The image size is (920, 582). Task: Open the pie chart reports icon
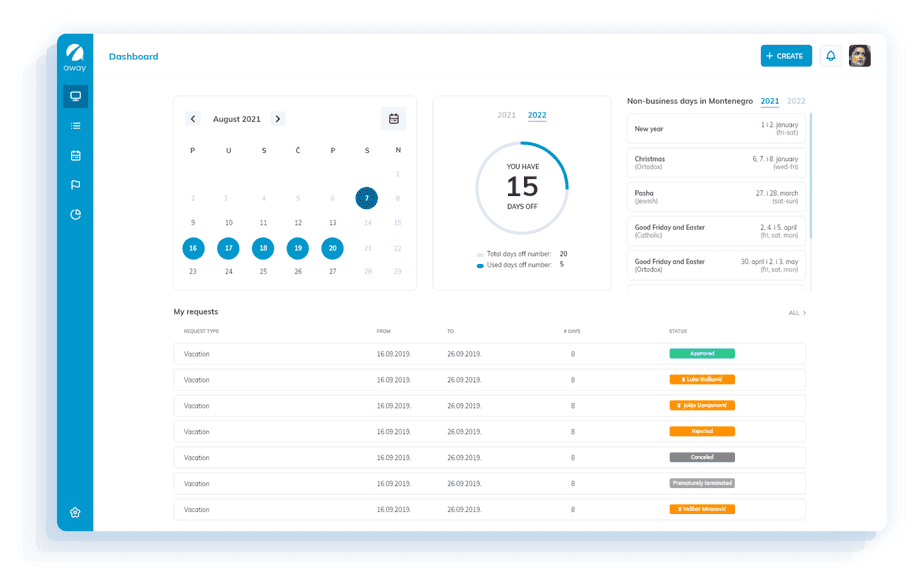tap(75, 215)
